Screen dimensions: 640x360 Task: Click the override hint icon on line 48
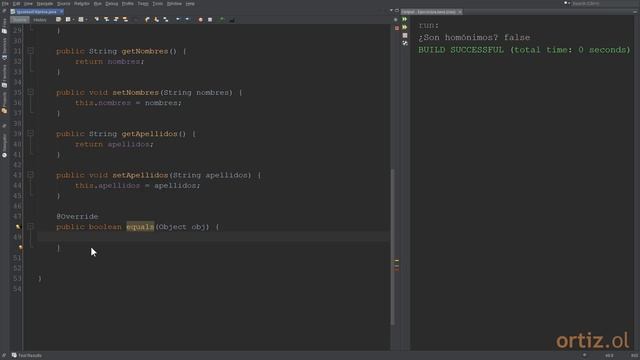click(18, 227)
